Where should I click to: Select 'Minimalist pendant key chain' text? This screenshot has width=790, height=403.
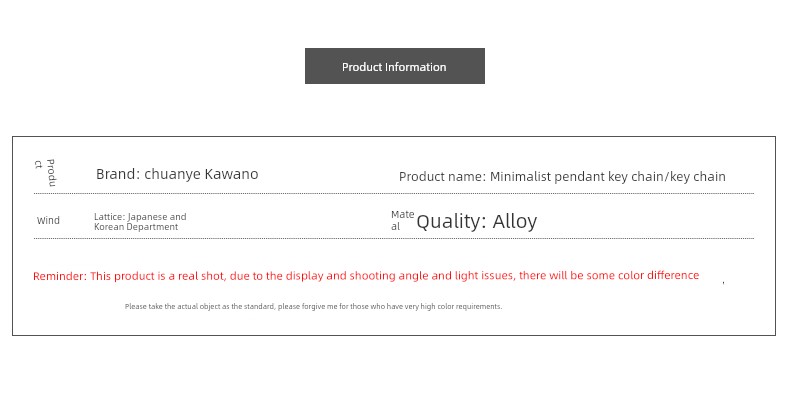coord(577,177)
